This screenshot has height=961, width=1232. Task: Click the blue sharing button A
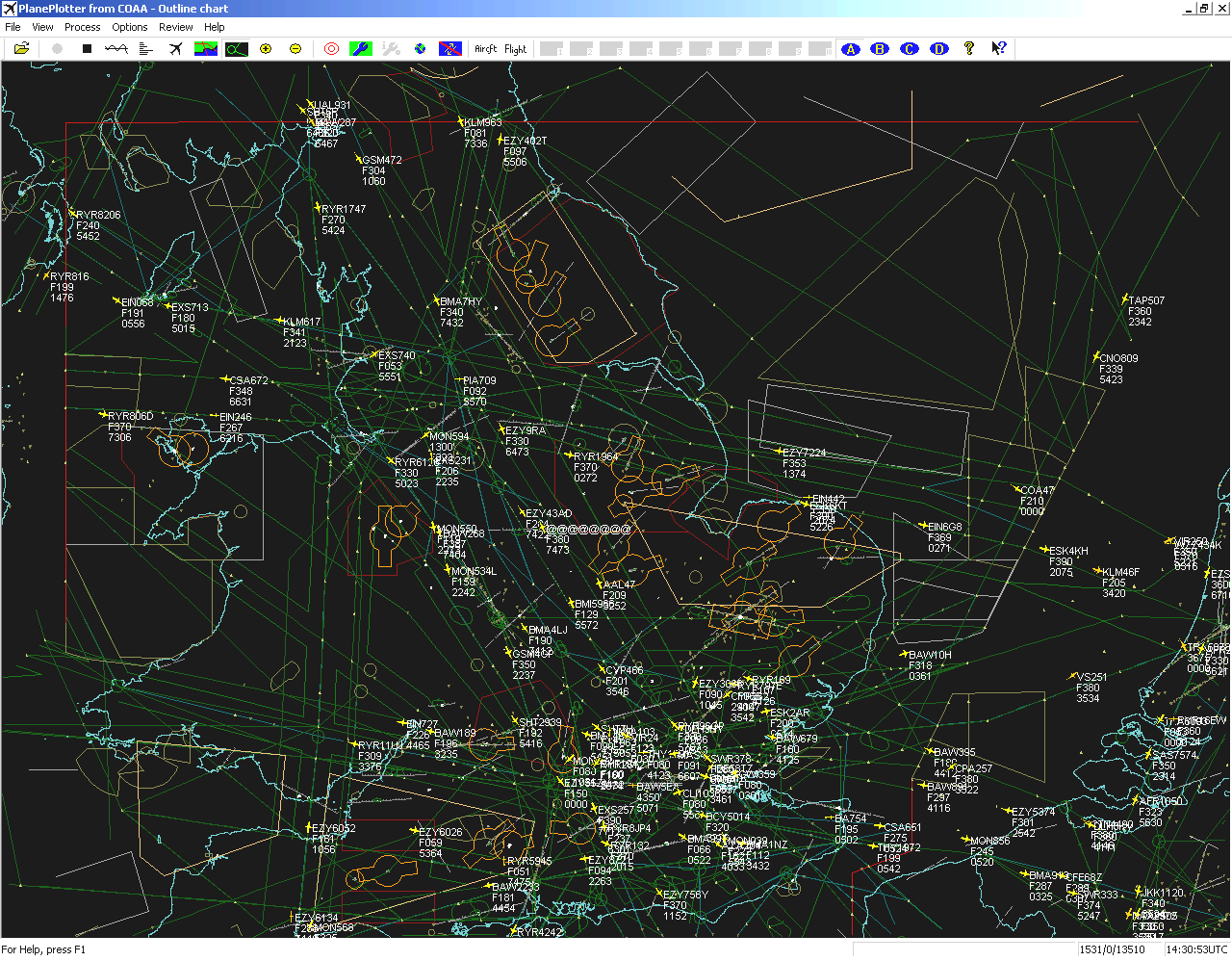[850, 48]
